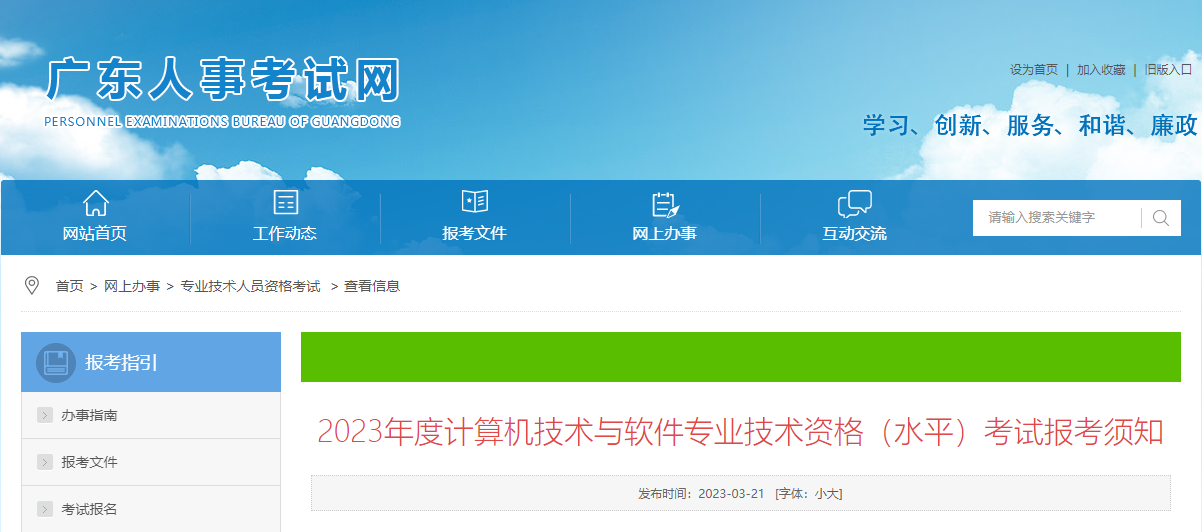The width and height of the screenshot is (1202, 532).
Task: Click the magnifier search icon
Action: 1161,217
